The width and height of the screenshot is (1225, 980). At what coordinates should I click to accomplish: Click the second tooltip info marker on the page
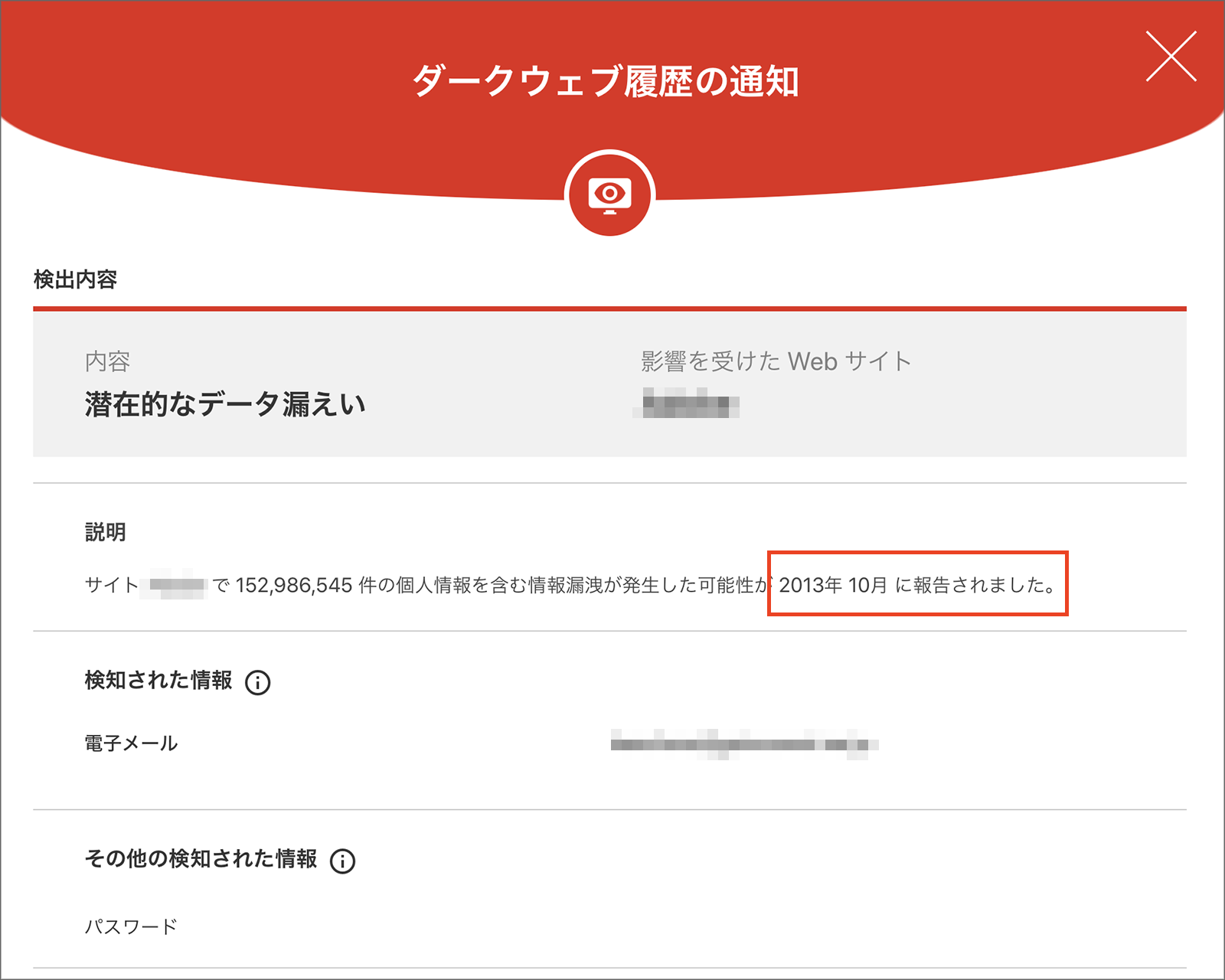click(344, 860)
